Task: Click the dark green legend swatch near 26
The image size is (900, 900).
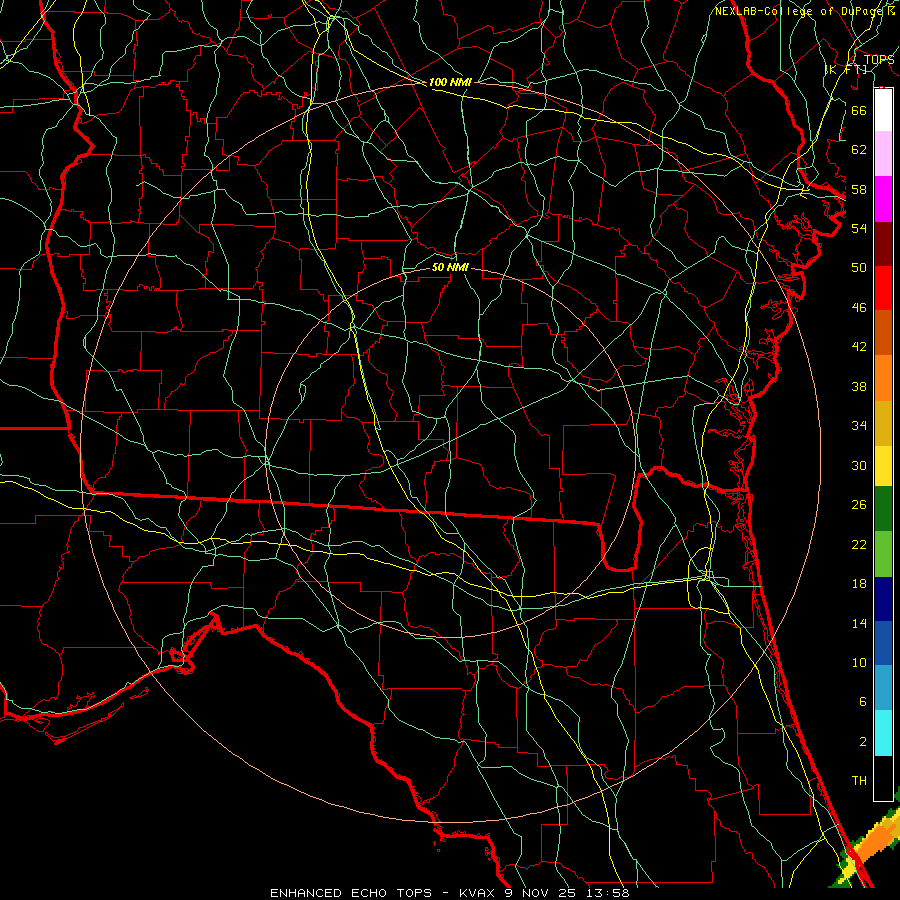Action: point(883,509)
